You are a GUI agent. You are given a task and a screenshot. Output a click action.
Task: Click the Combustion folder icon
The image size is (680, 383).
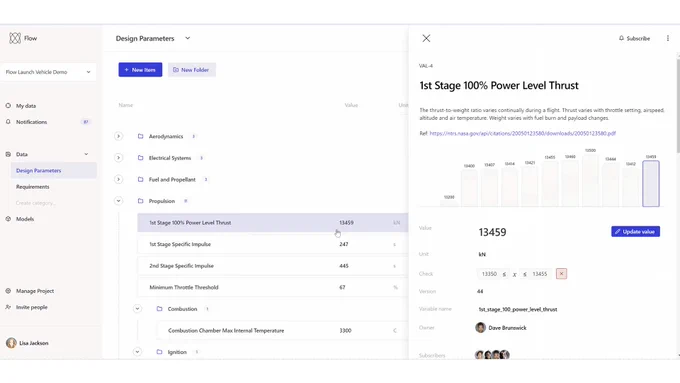159,309
